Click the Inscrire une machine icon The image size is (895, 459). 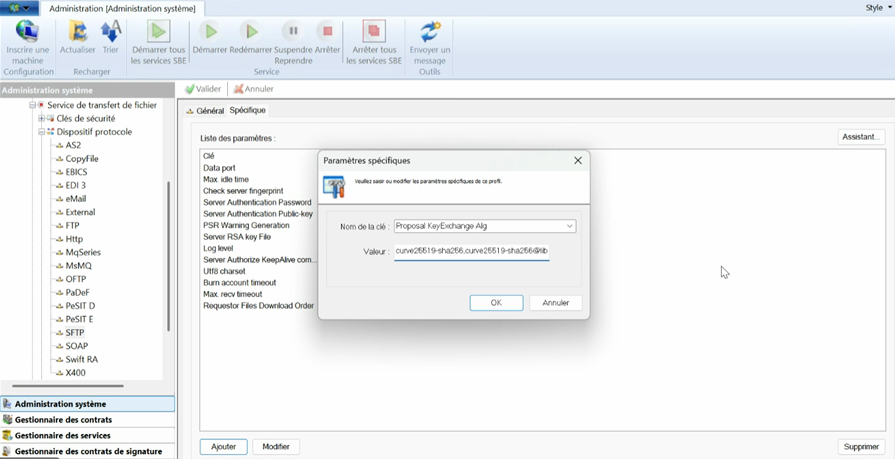(x=27, y=32)
